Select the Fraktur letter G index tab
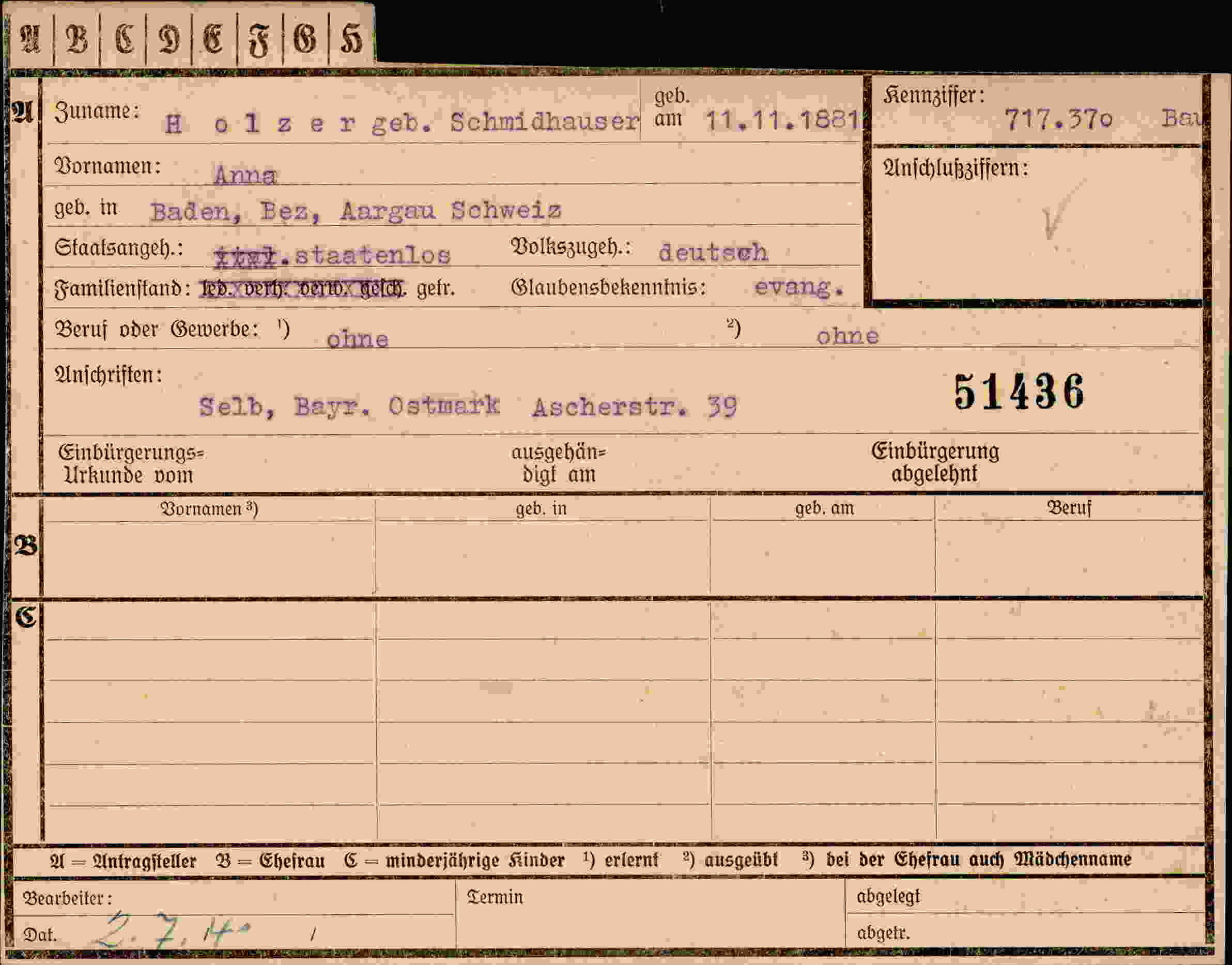This screenshot has height=965, width=1232. pos(305,38)
